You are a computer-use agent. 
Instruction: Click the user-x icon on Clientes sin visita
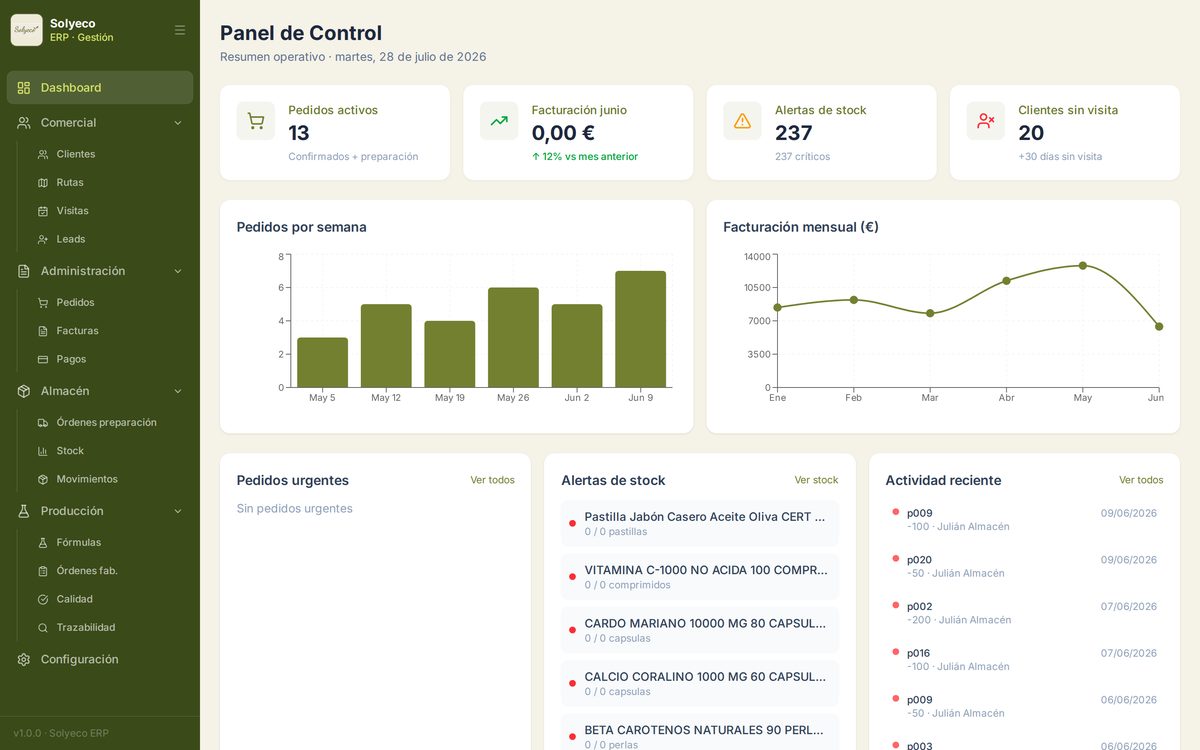click(986, 121)
